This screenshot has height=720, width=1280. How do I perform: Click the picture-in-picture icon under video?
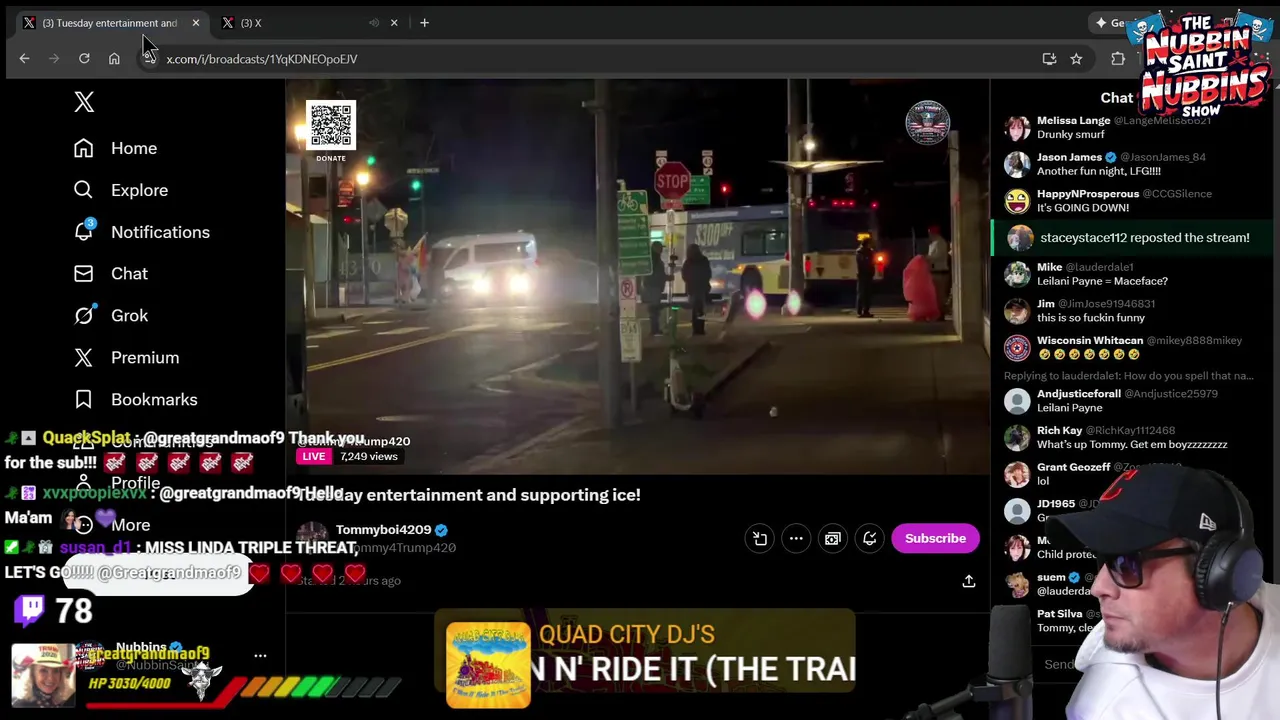pyautogui.click(x=832, y=538)
